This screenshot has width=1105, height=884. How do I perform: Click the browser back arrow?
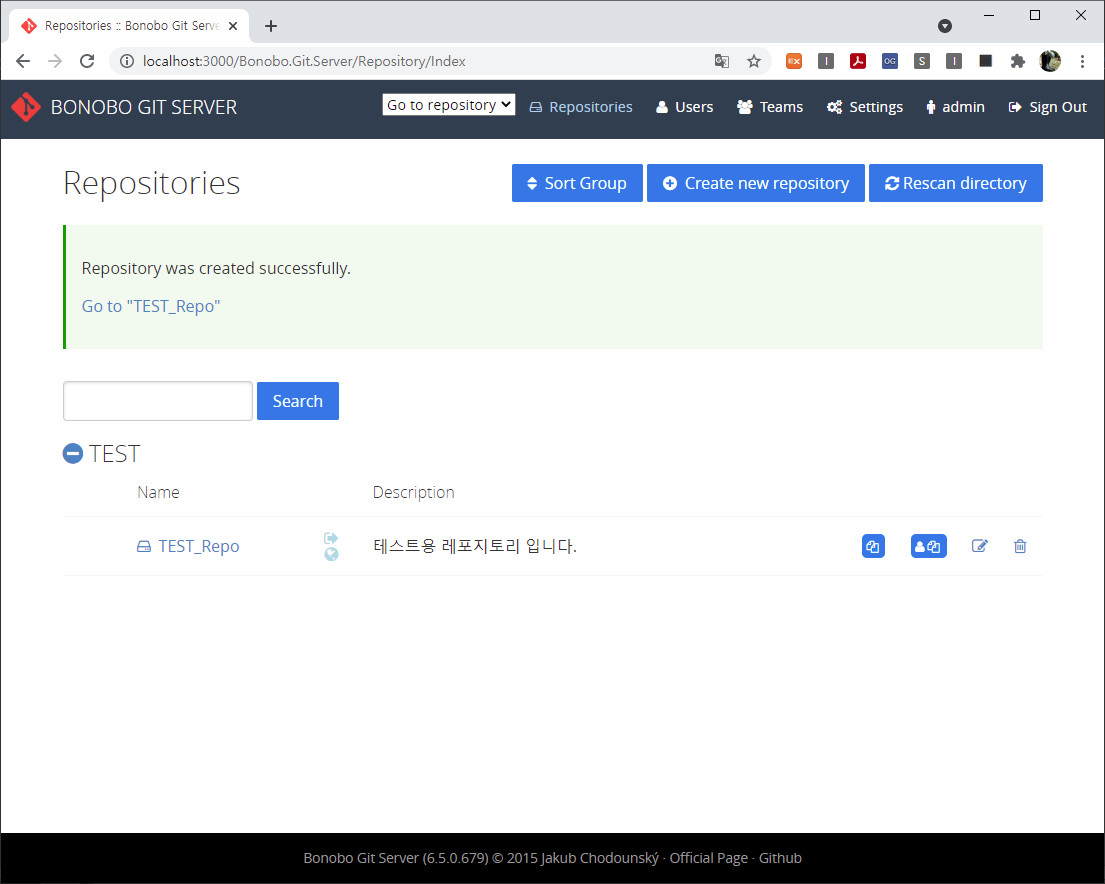tap(23, 61)
